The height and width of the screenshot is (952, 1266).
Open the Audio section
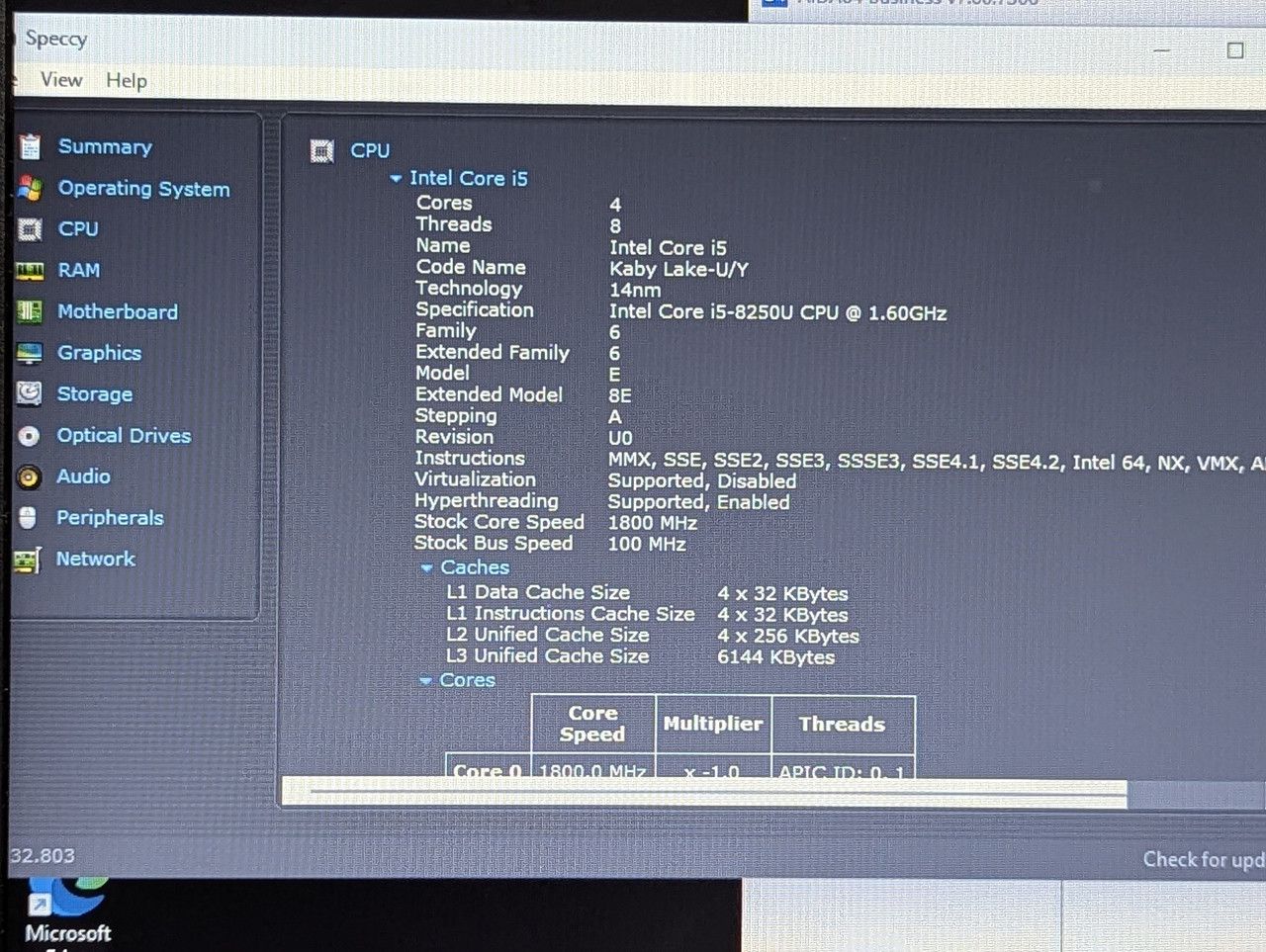(83, 476)
